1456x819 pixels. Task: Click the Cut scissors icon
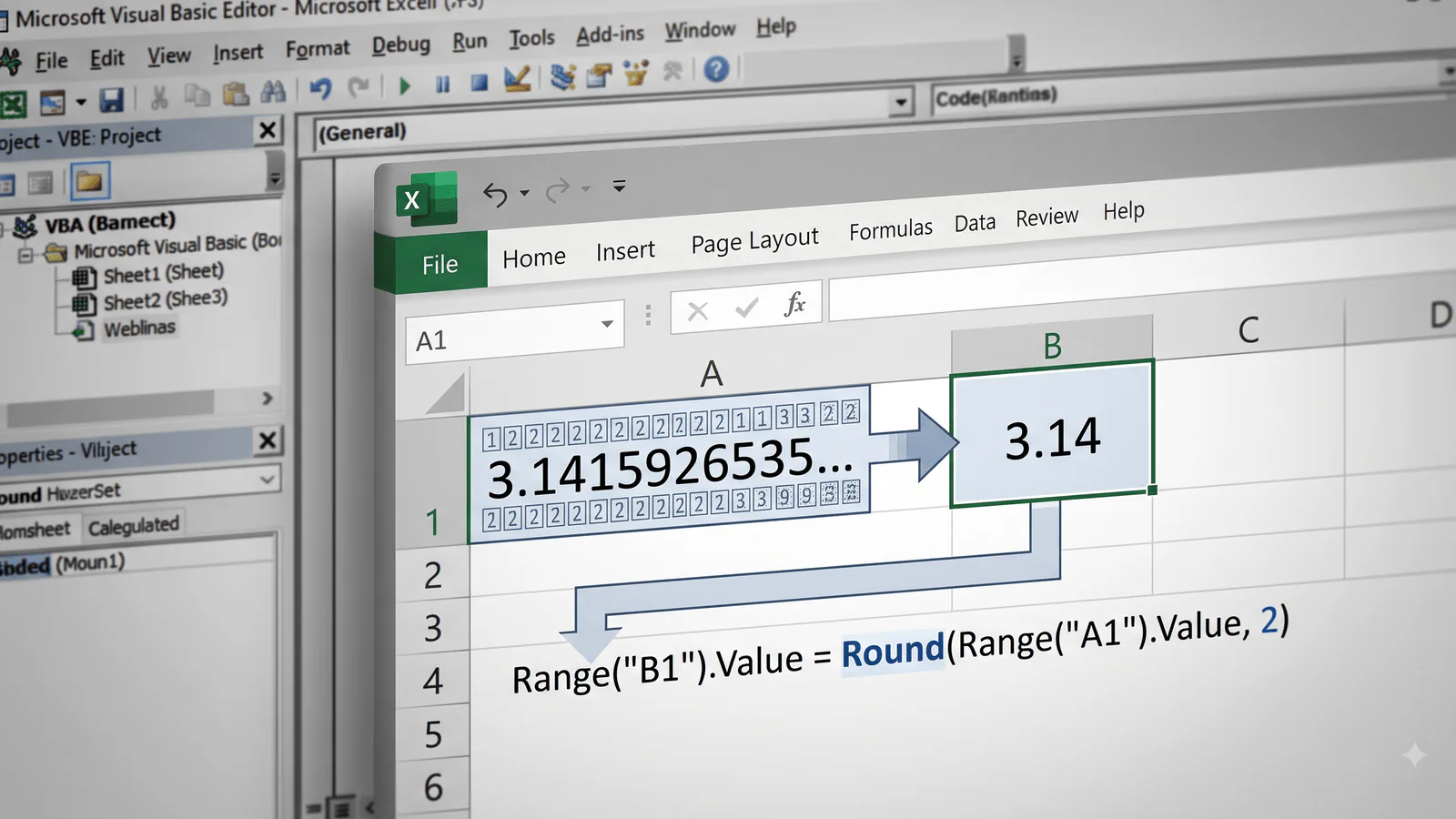point(159,96)
